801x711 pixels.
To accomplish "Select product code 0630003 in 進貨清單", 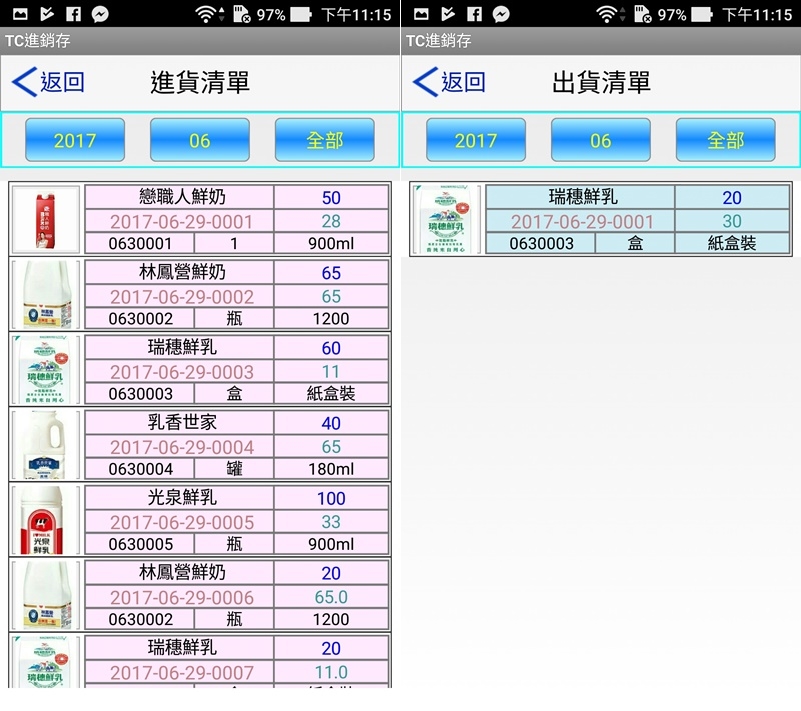I will pyautogui.click(x=140, y=394).
